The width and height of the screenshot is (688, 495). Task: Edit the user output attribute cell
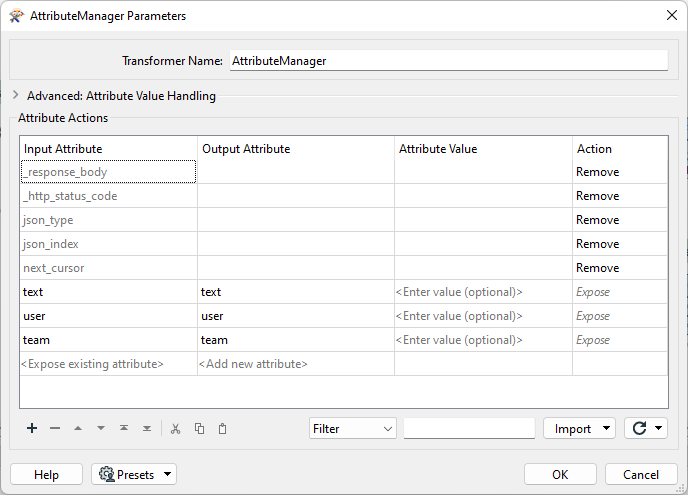tap(296, 316)
